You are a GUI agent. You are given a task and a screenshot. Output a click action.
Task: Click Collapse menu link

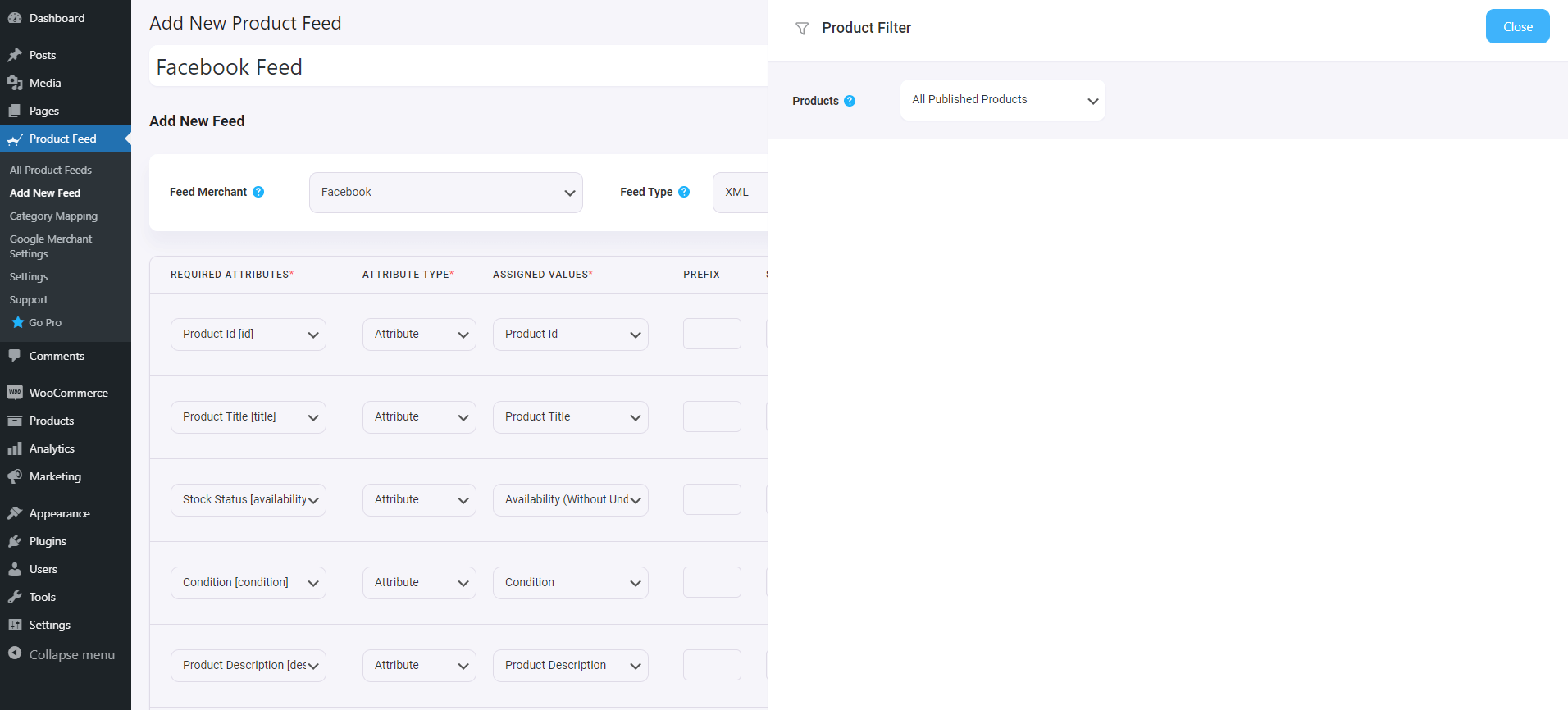72,654
